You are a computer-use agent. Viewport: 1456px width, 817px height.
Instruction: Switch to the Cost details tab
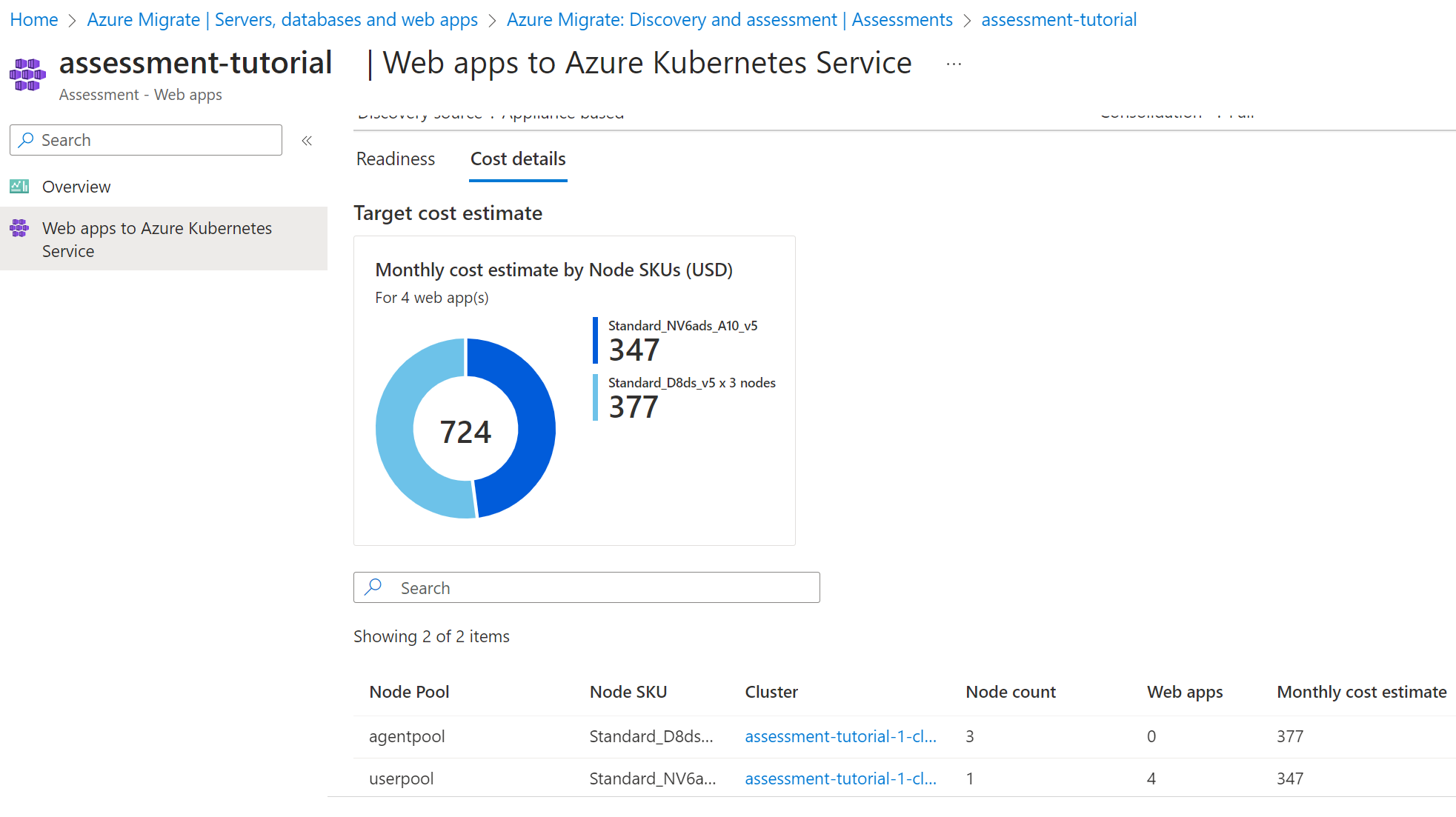click(517, 158)
